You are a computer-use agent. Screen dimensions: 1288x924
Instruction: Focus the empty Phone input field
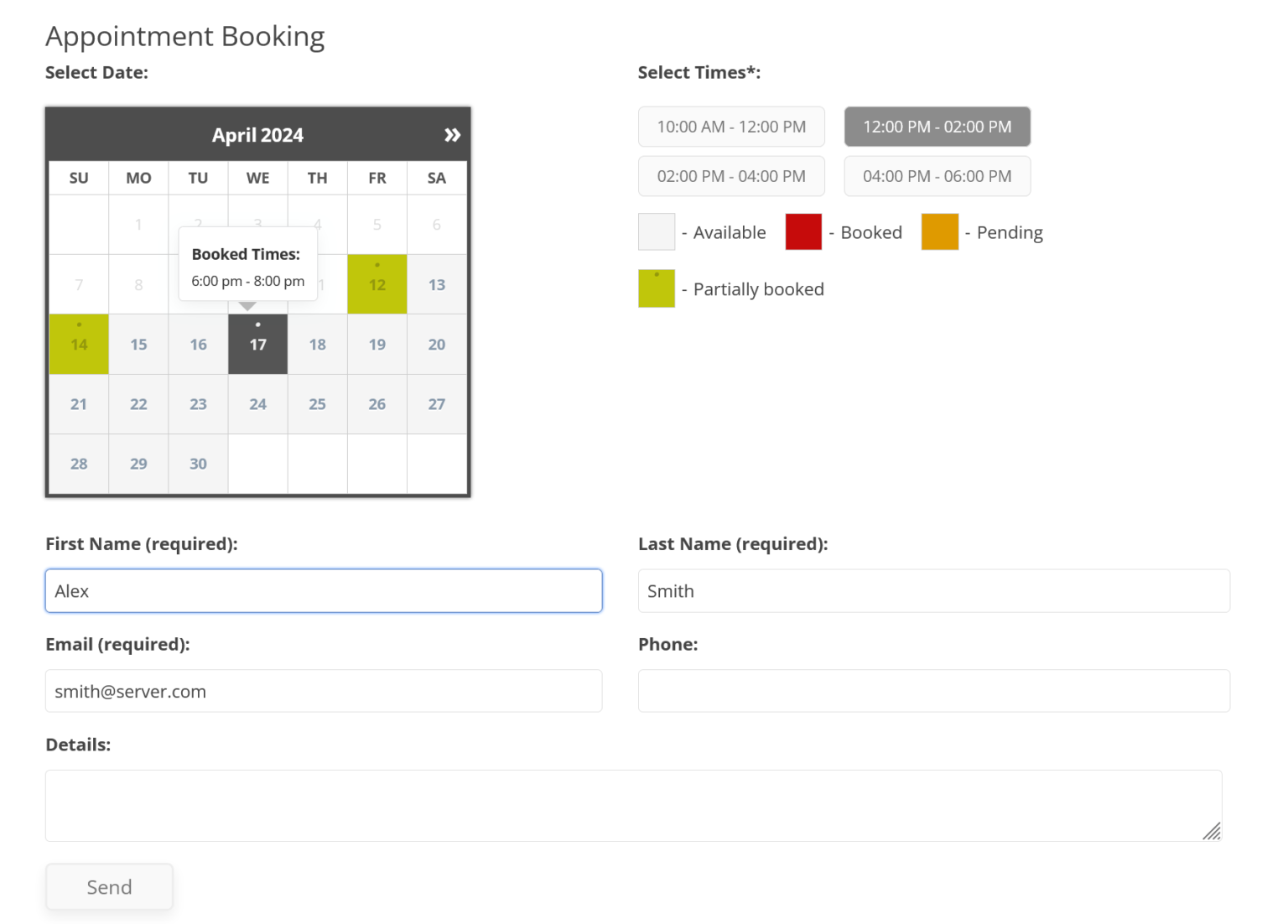[933, 691]
